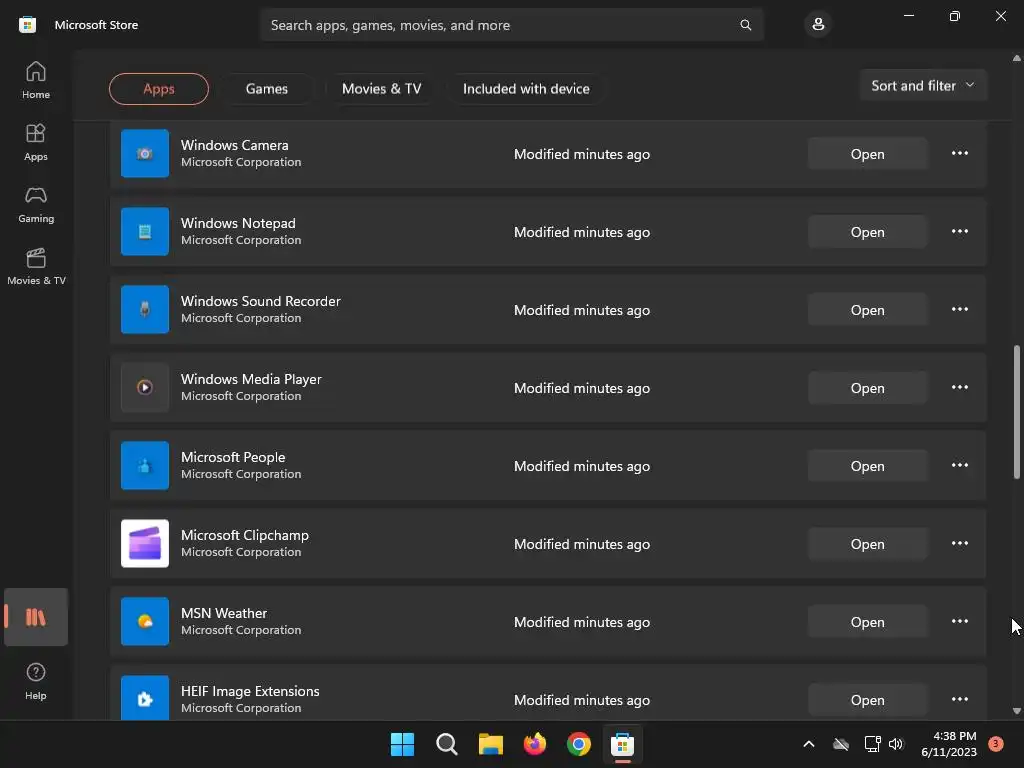Screen dimensions: 1024x768
Task: Open Microsoft People app
Action: [867, 466]
